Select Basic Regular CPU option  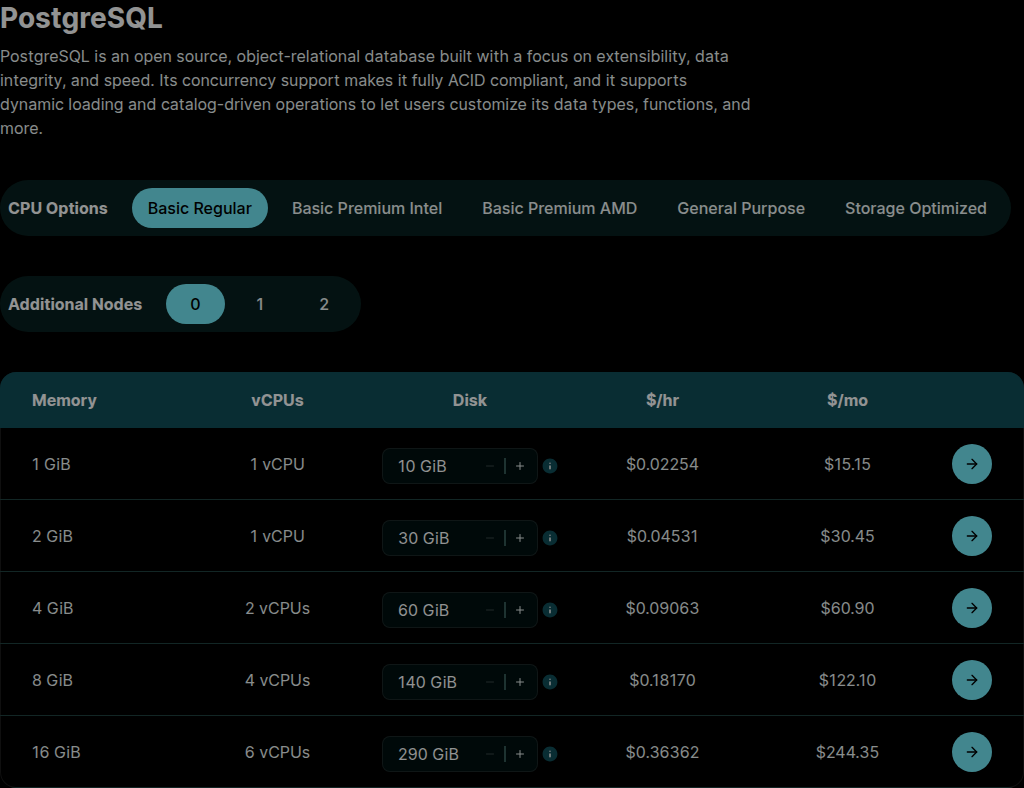(x=200, y=208)
